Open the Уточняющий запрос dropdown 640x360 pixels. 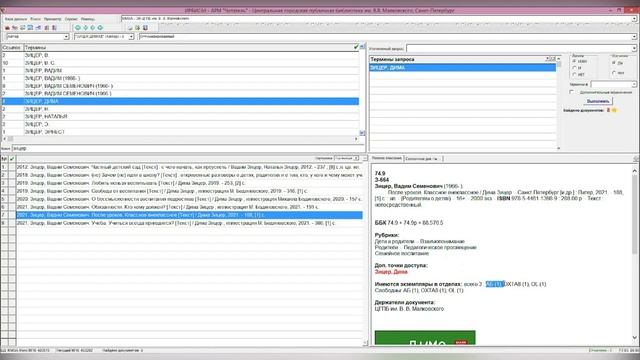click(634, 49)
